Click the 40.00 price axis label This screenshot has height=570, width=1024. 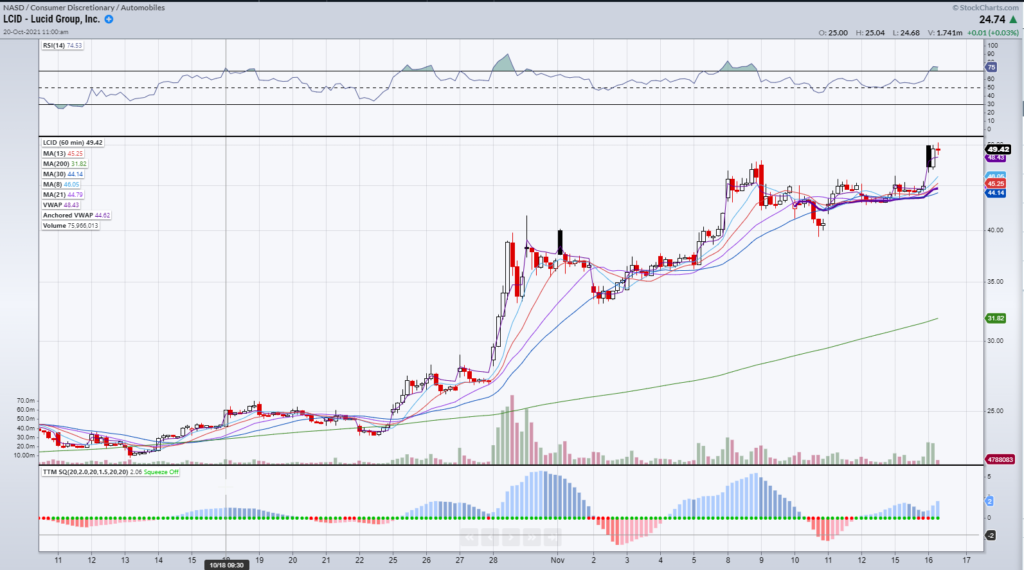[x=995, y=230]
